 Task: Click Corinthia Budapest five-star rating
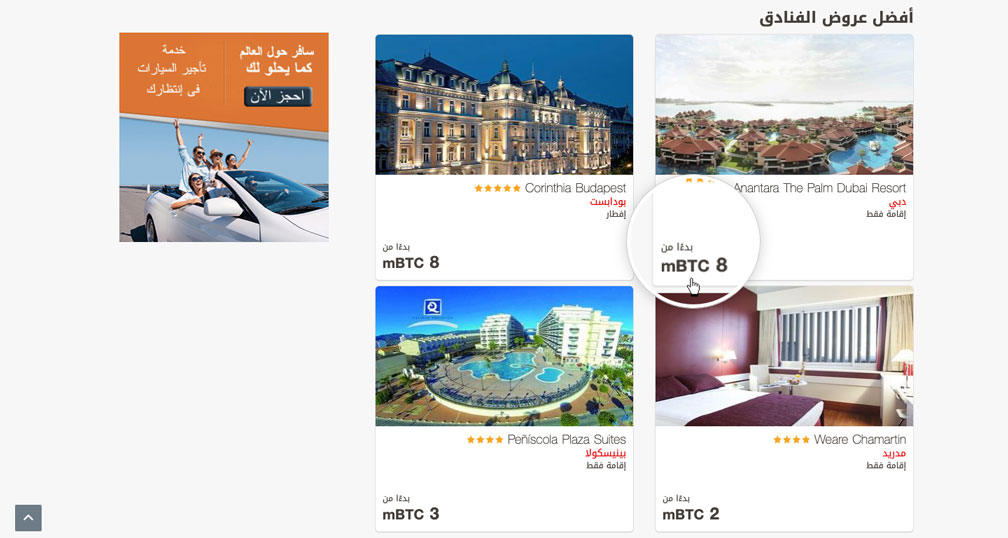click(498, 188)
